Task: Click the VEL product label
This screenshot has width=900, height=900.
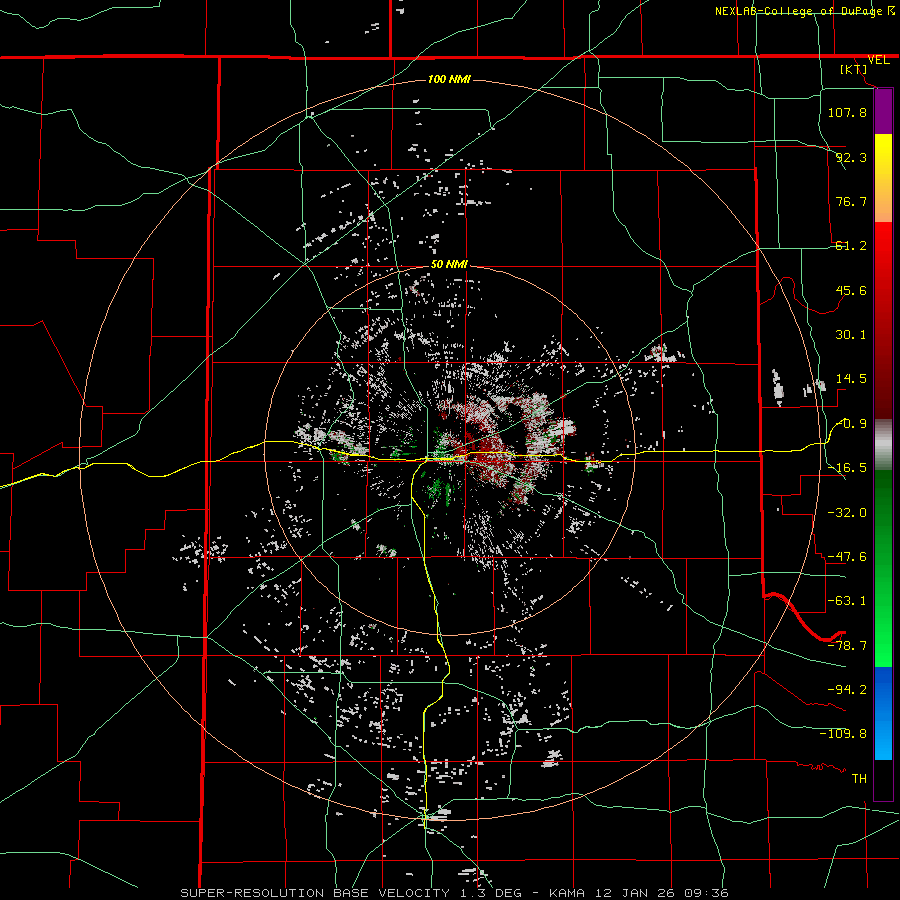Action: coord(878,60)
